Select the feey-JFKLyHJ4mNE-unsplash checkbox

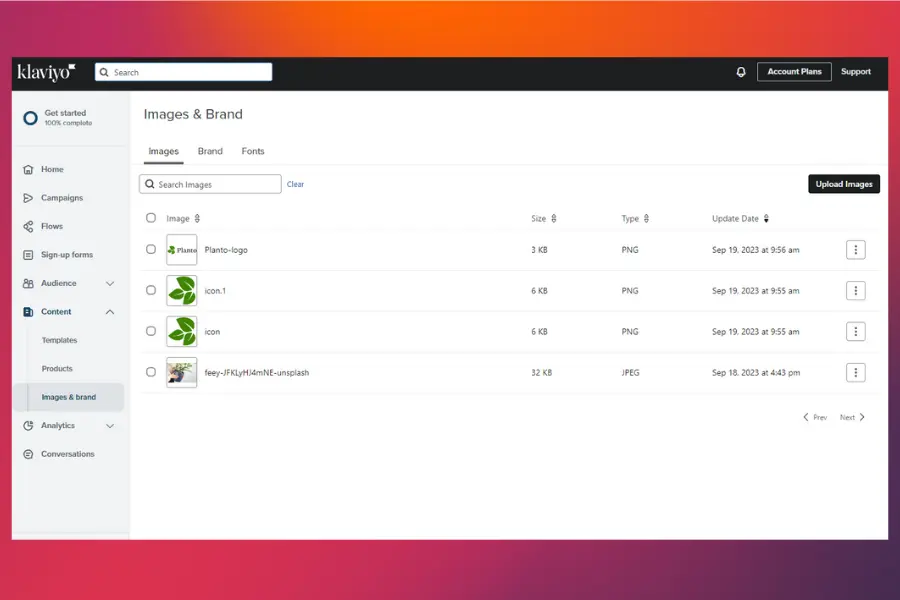click(x=151, y=371)
